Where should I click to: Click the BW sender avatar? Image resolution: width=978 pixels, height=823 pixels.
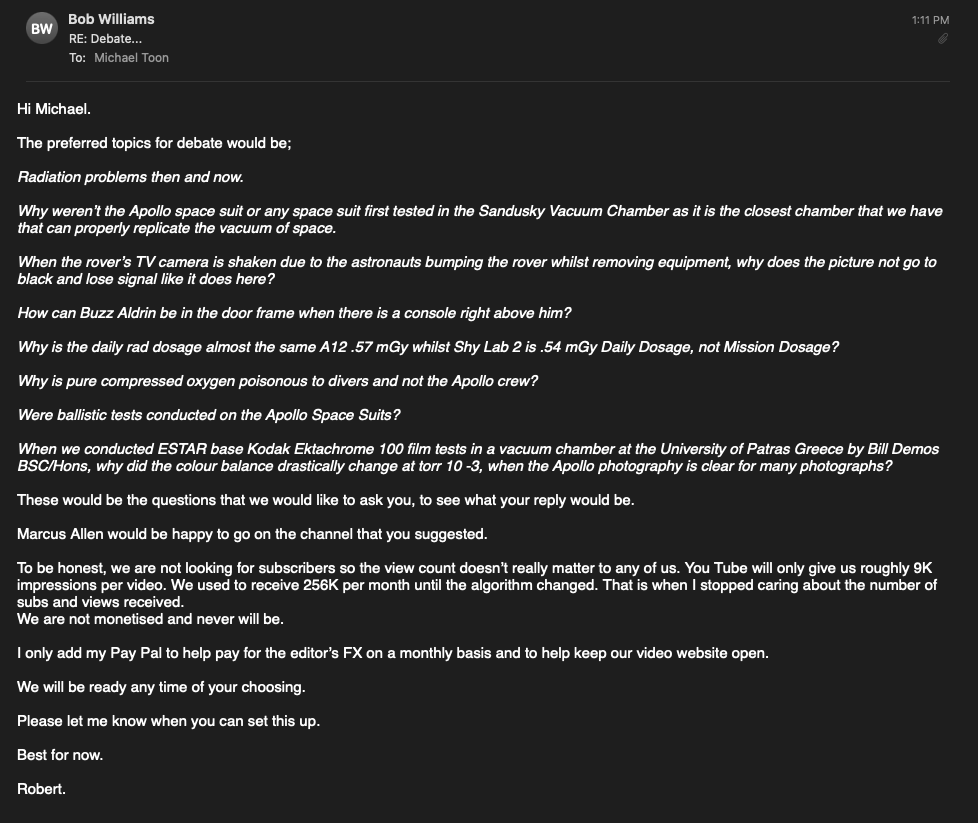pos(42,29)
